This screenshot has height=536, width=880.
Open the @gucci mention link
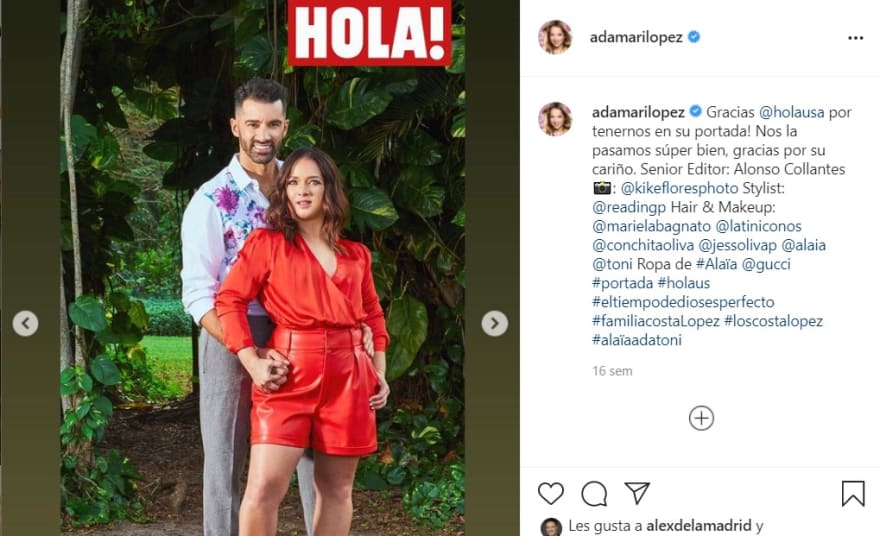coord(766,264)
